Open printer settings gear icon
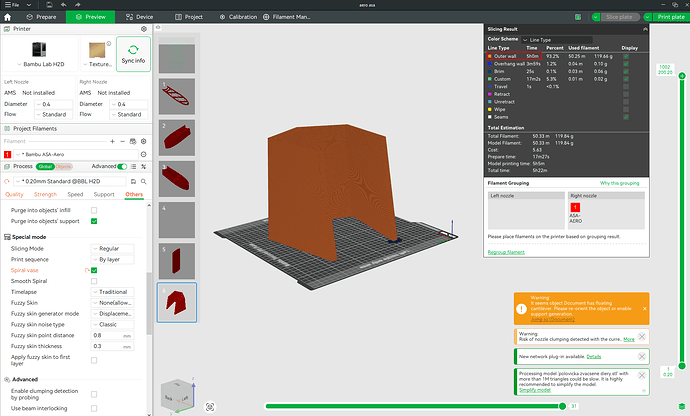 pyautogui.click(x=144, y=29)
